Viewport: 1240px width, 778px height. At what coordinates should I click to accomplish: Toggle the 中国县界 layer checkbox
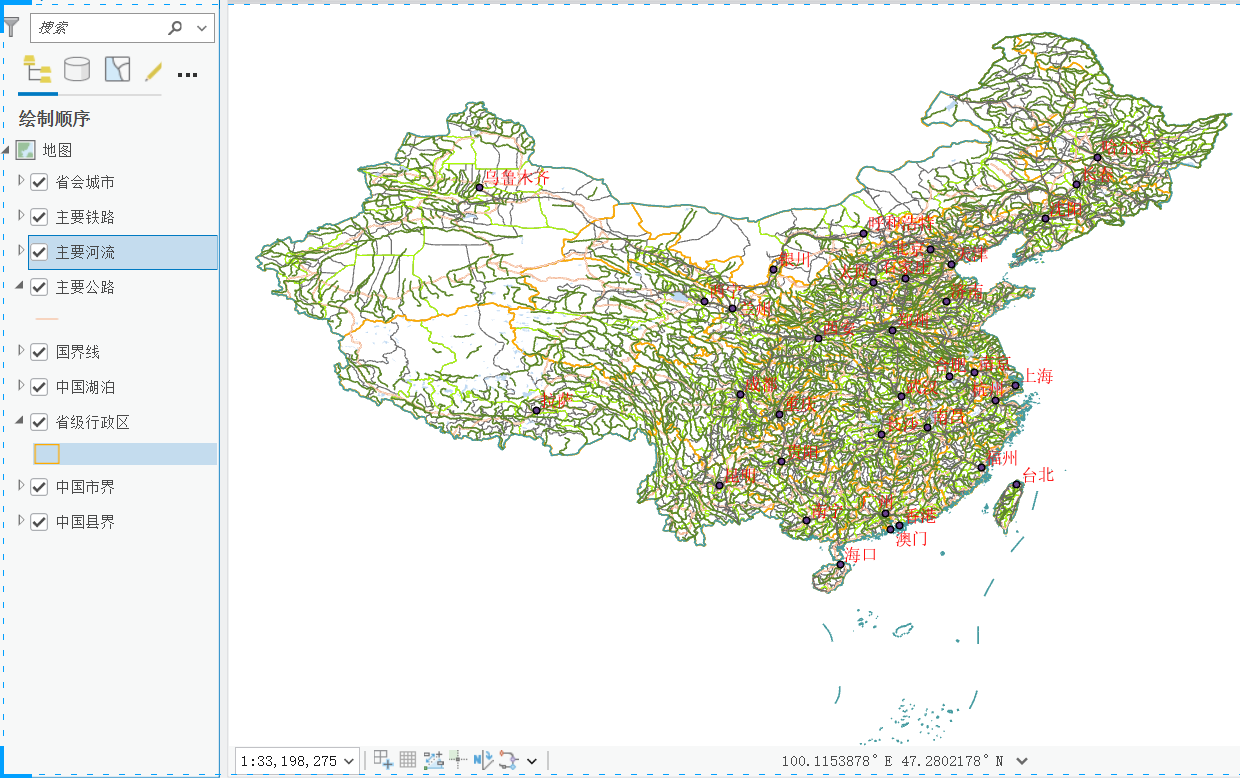tap(40, 522)
